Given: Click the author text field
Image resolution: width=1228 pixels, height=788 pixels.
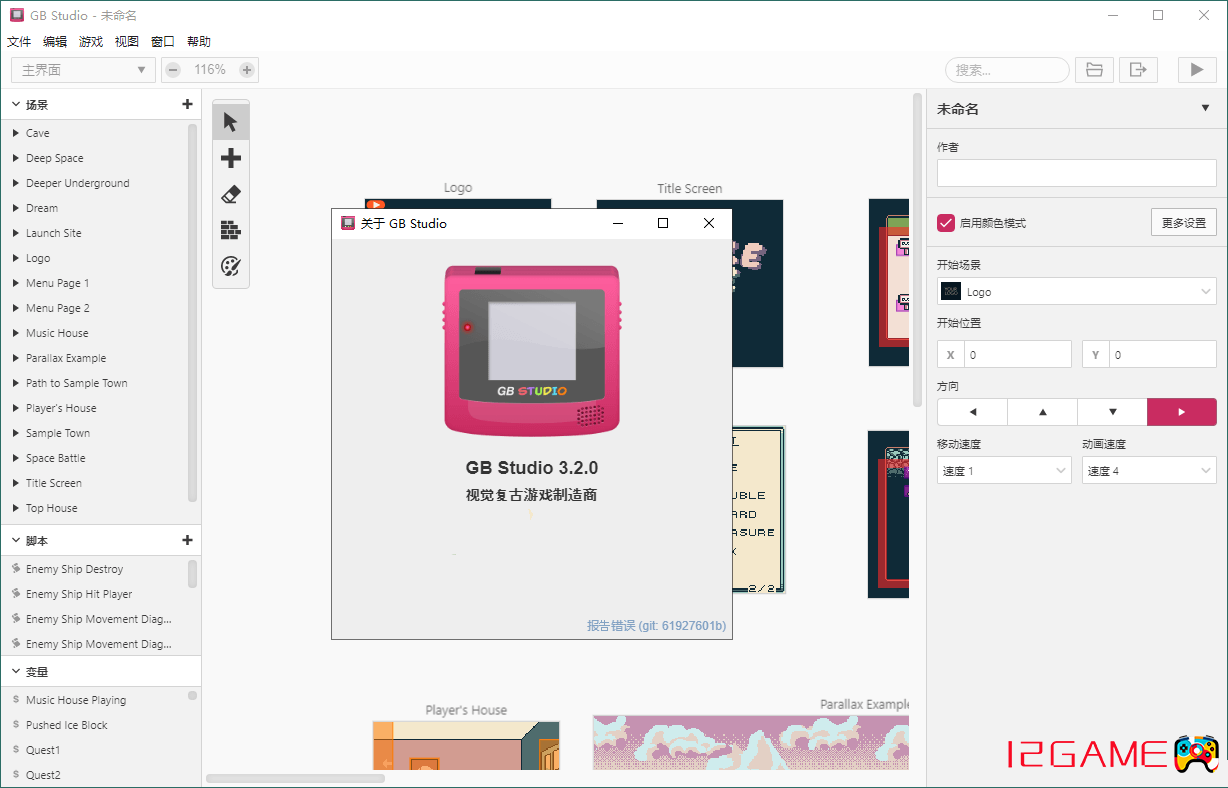Looking at the screenshot, I should 1077,173.
